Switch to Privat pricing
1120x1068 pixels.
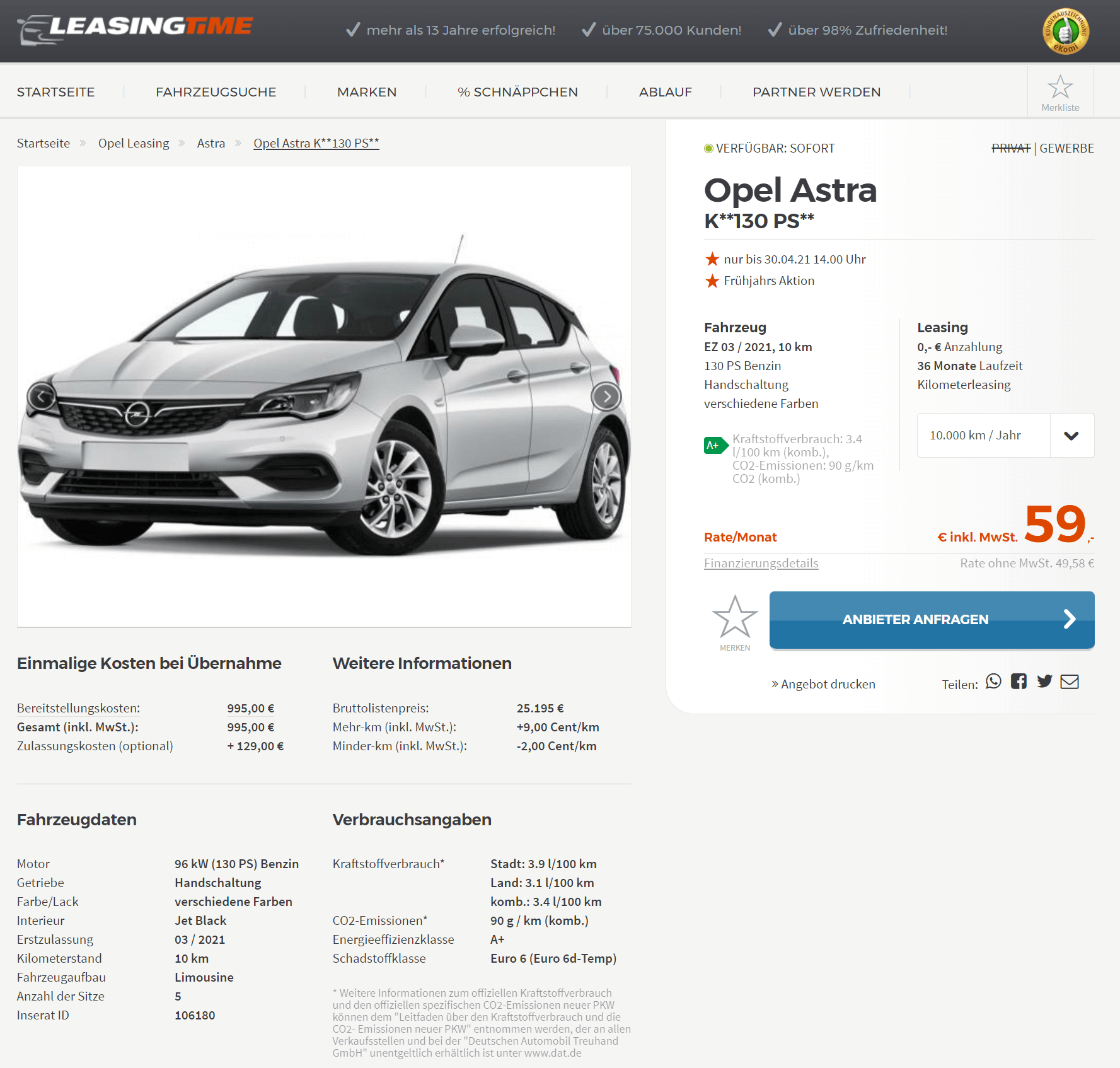1011,148
